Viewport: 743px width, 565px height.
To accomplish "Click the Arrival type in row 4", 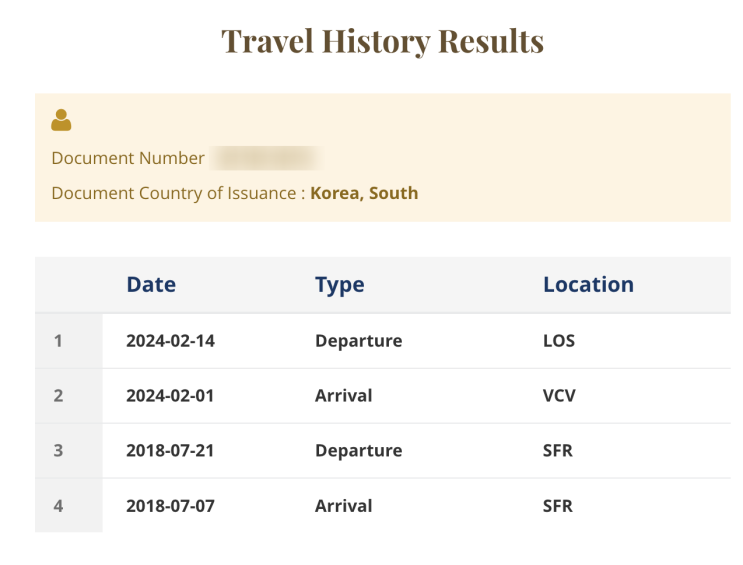I will (x=343, y=506).
